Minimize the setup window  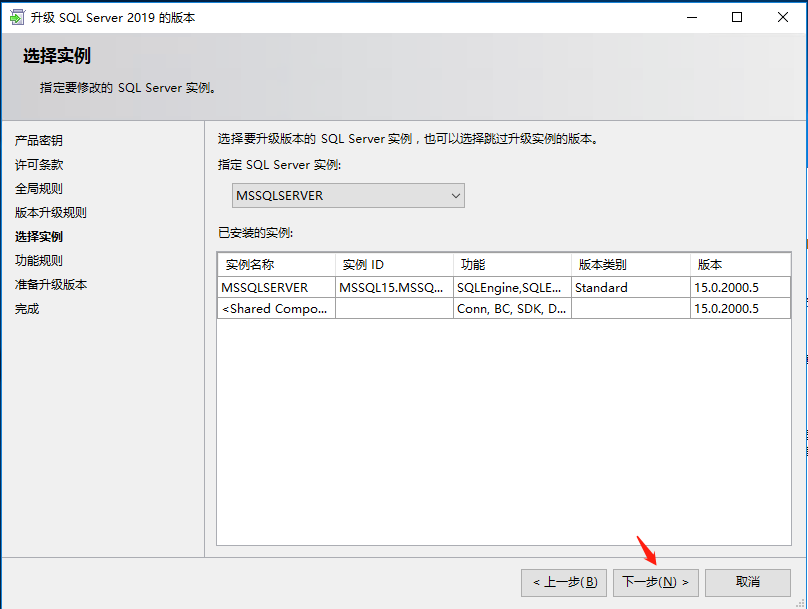coord(692,17)
